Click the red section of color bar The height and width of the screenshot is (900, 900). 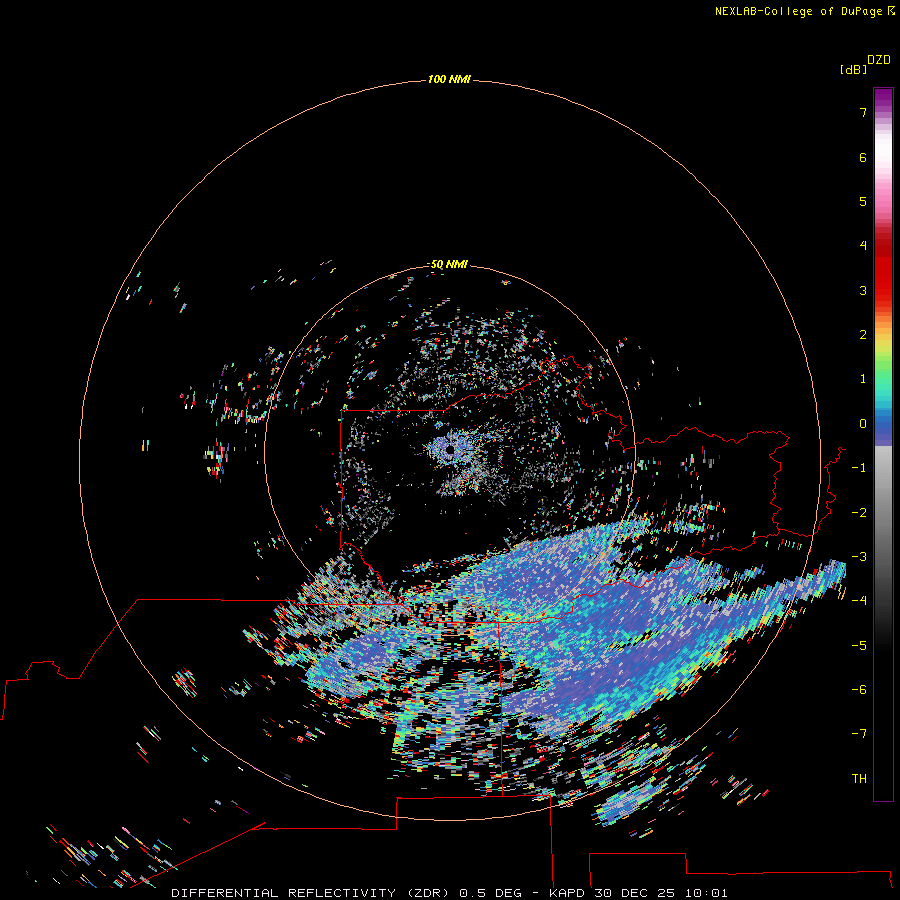pyautogui.click(x=883, y=267)
